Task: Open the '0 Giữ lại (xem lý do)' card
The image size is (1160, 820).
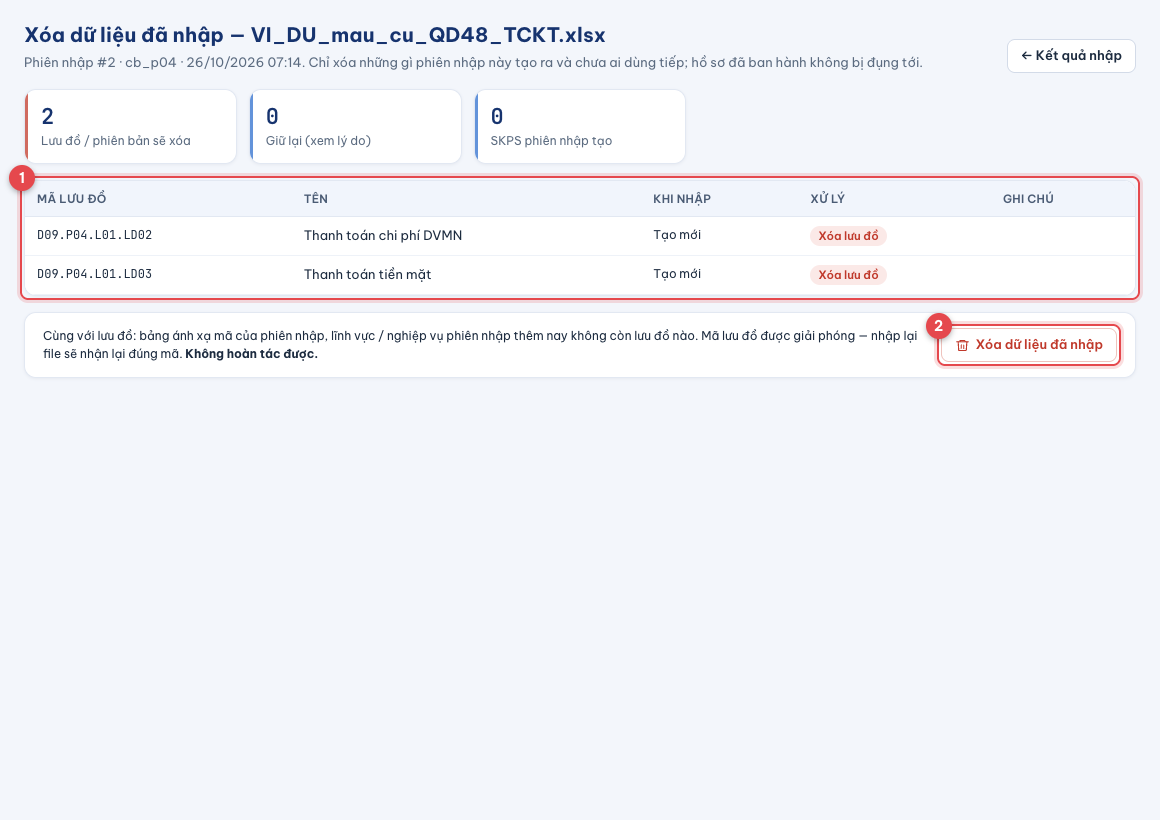Action: pos(356,127)
